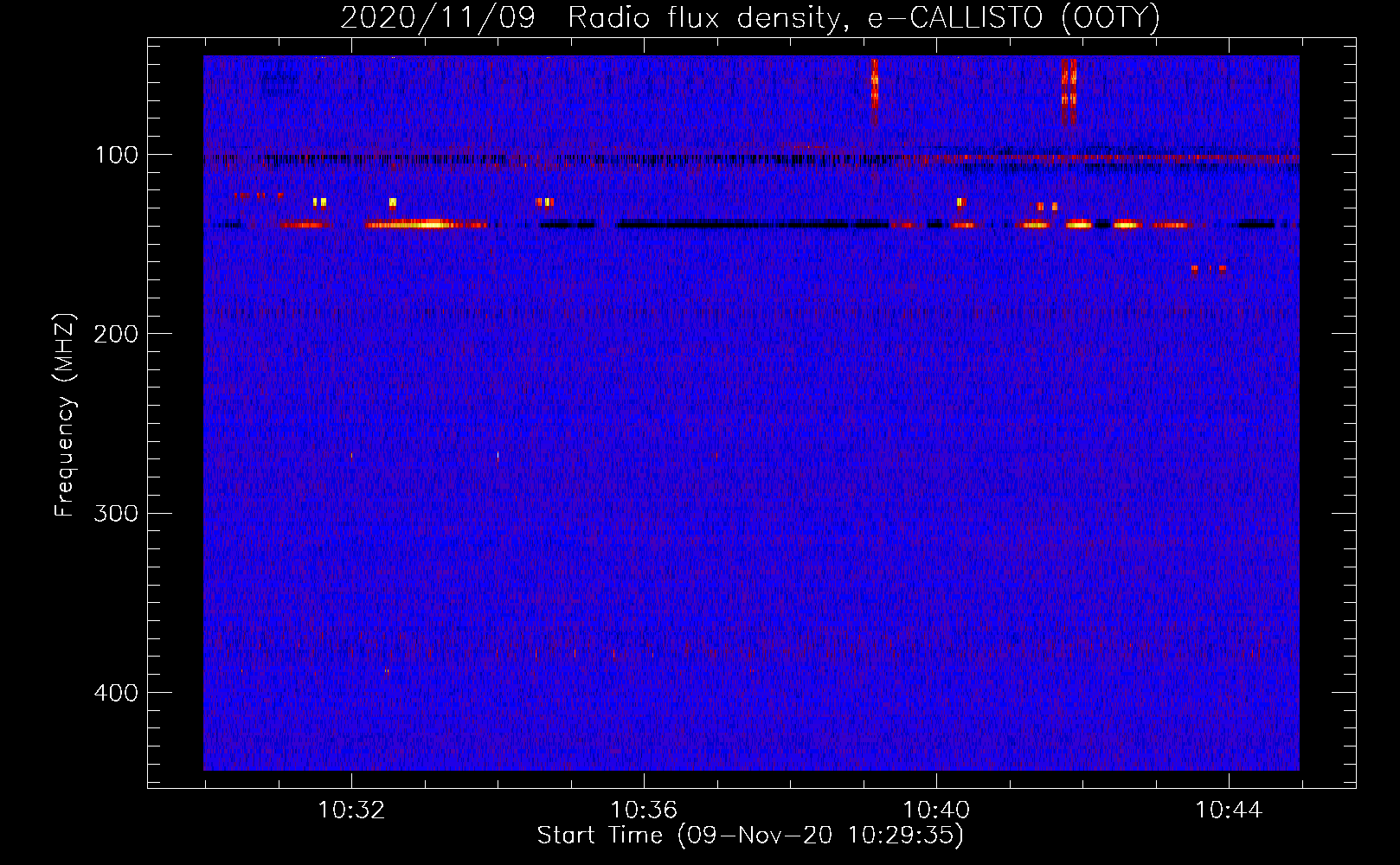Screen dimensions: 1400x865
Task: Click the plot title '2020/11/09 Radio flux density, e-CALLISTO (OOTY)'
Action: pos(750,17)
